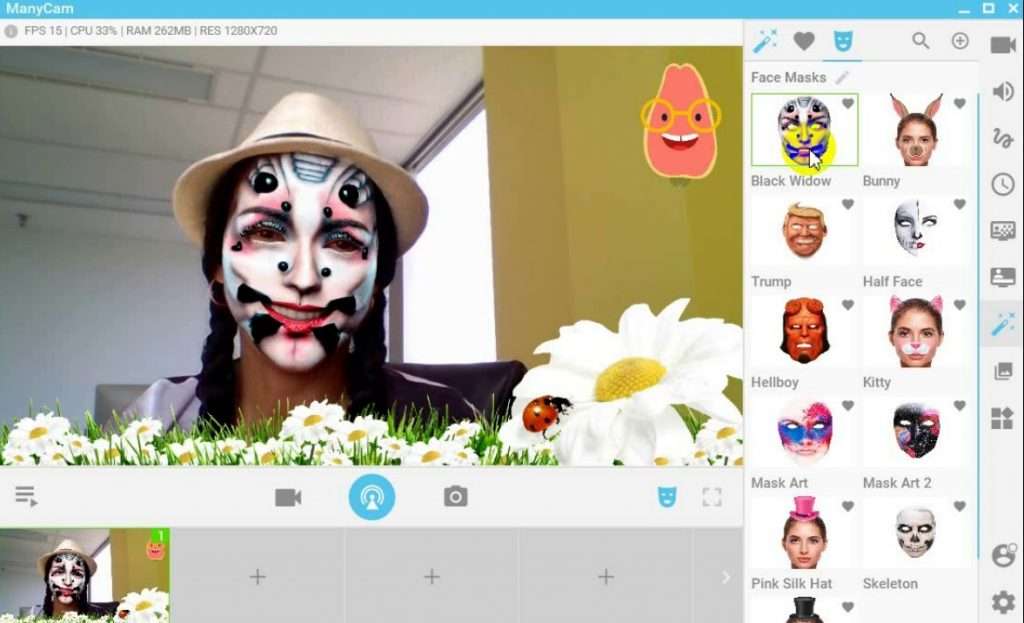This screenshot has height=623, width=1024.
Task: Switch to the magic wand effects tab
Action: point(765,41)
